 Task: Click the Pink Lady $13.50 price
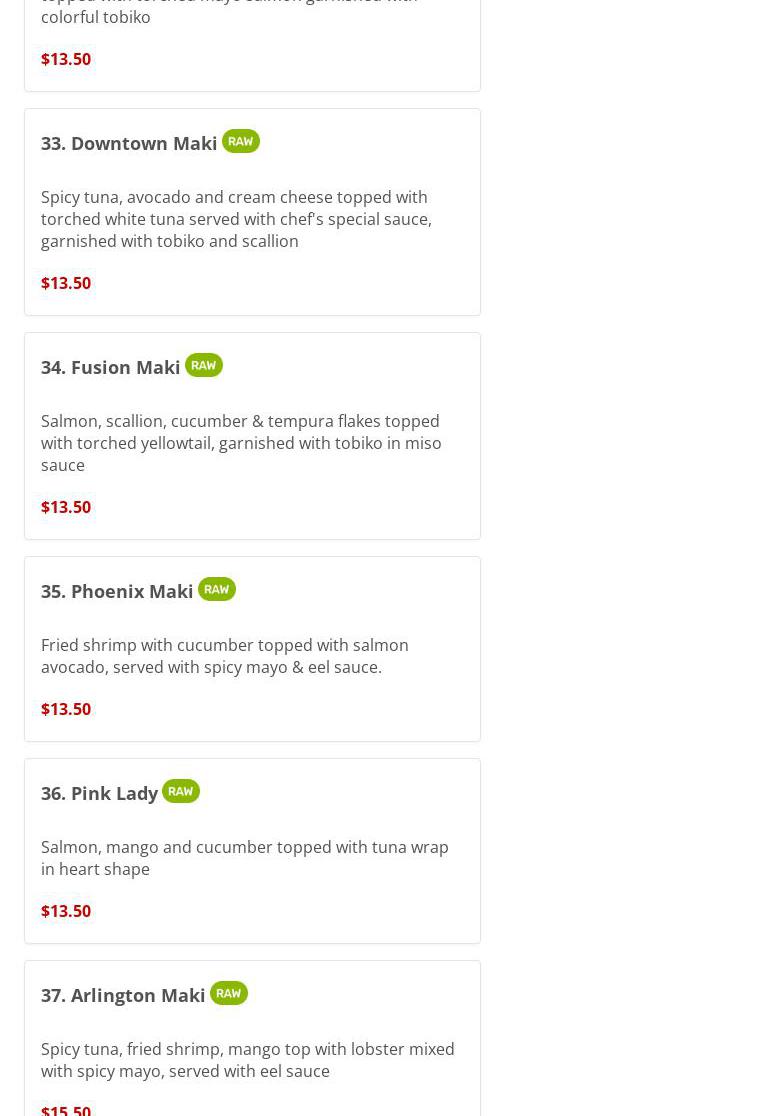pyautogui.click(x=65, y=911)
